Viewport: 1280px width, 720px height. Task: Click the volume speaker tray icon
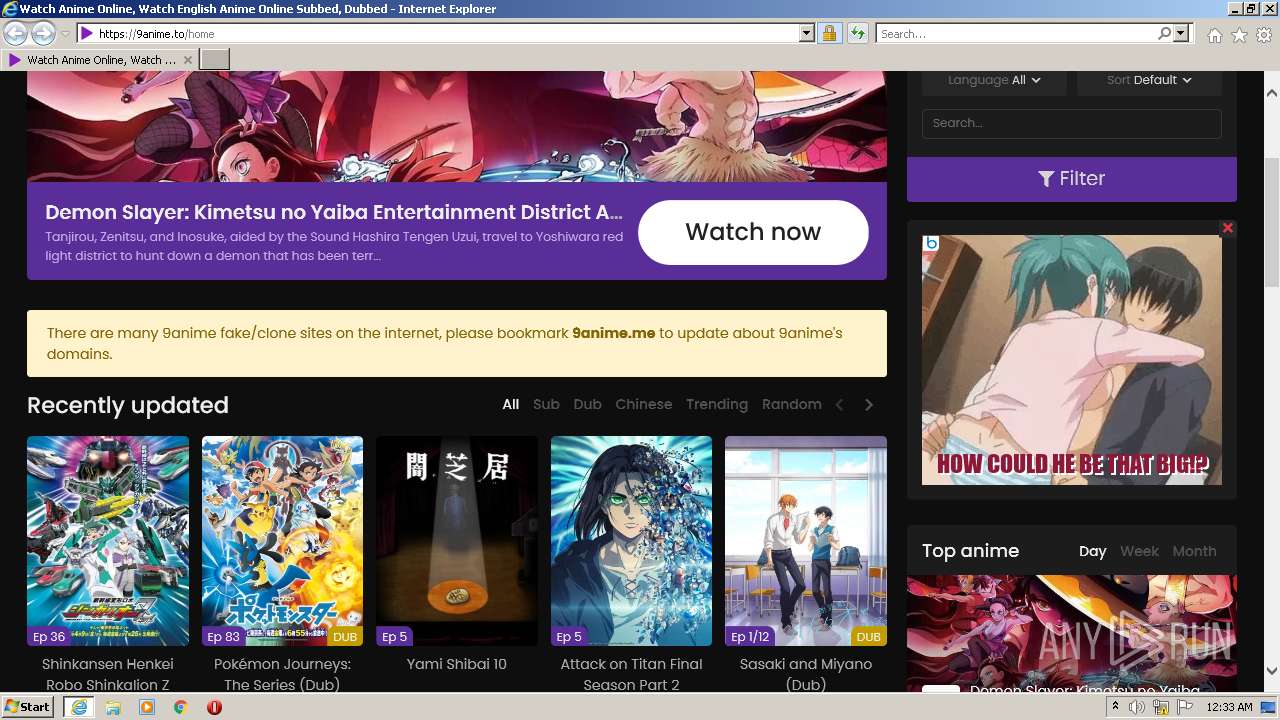pos(1137,707)
